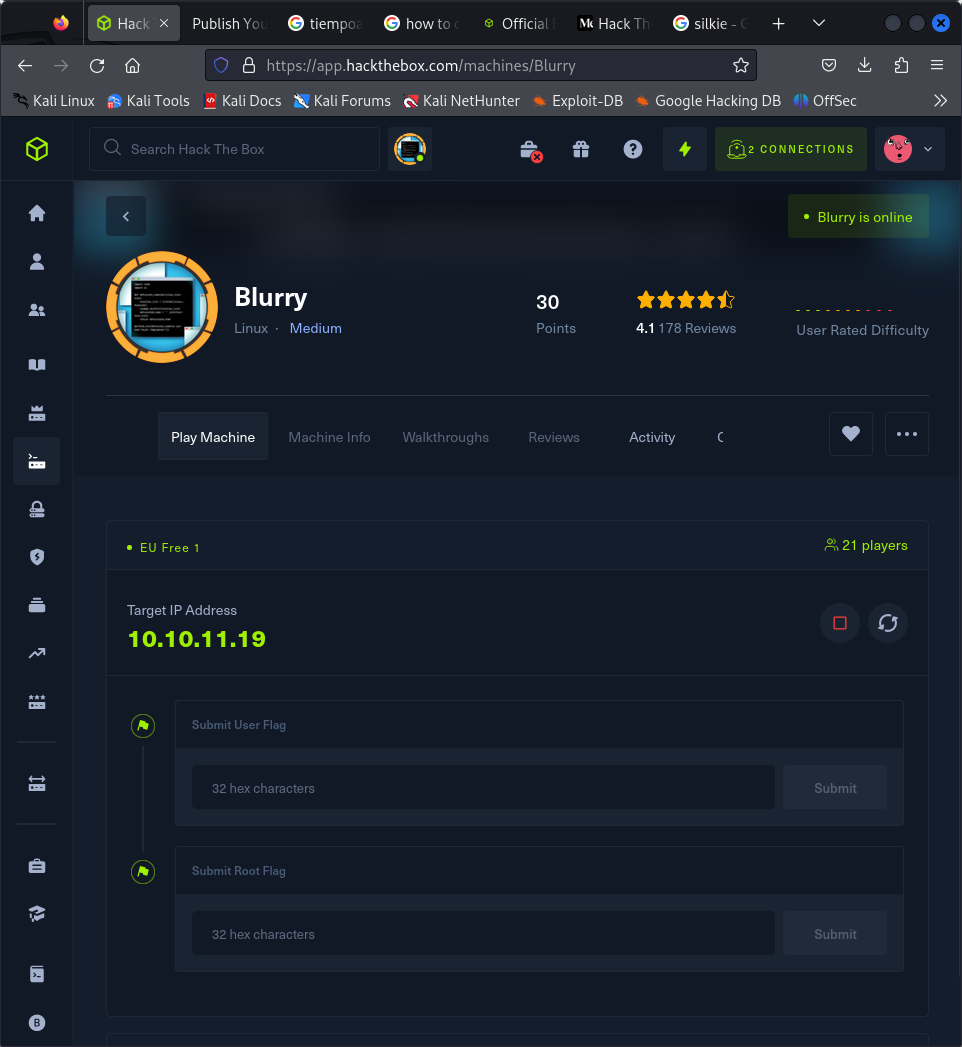Click the 'EU Free 1' server label
Image resolution: width=962 pixels, height=1047 pixels.
[x=164, y=548]
